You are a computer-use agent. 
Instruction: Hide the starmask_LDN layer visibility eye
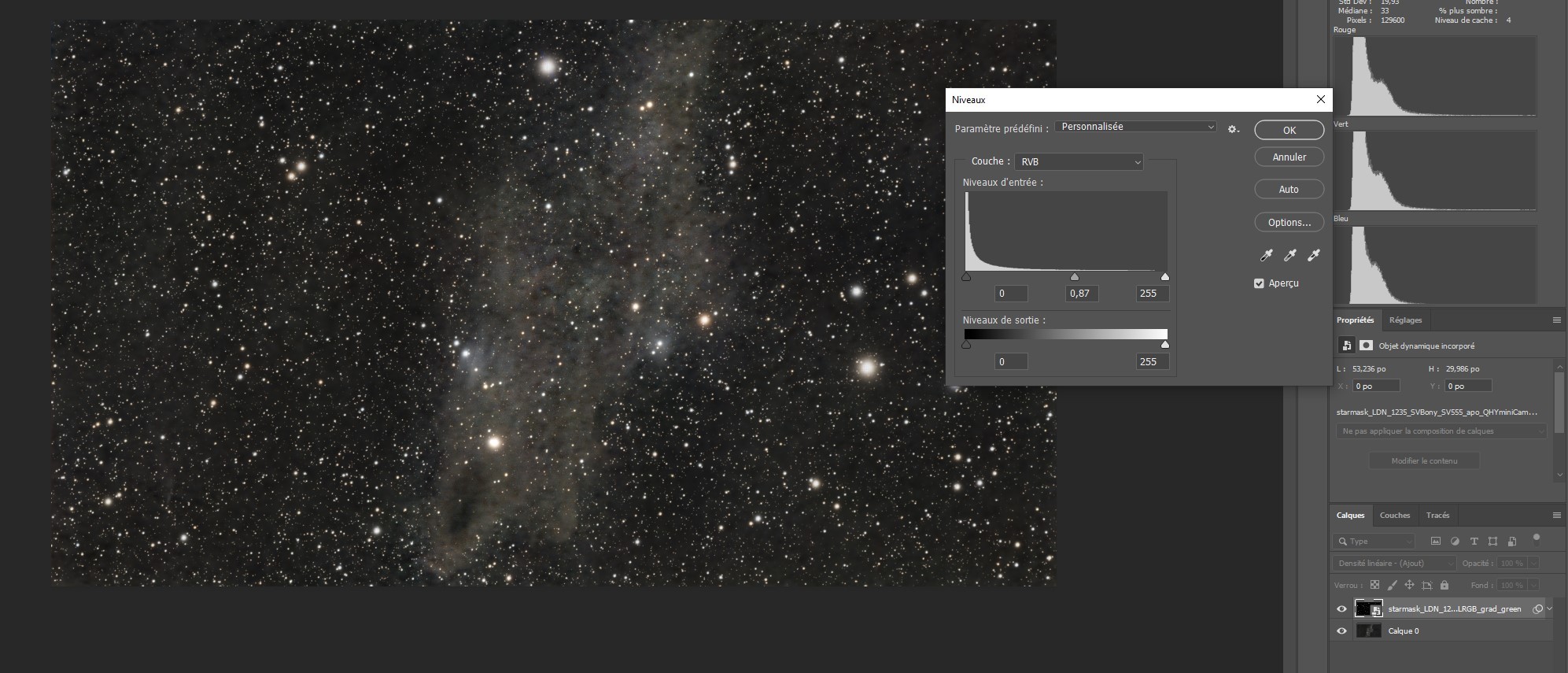(x=1342, y=608)
